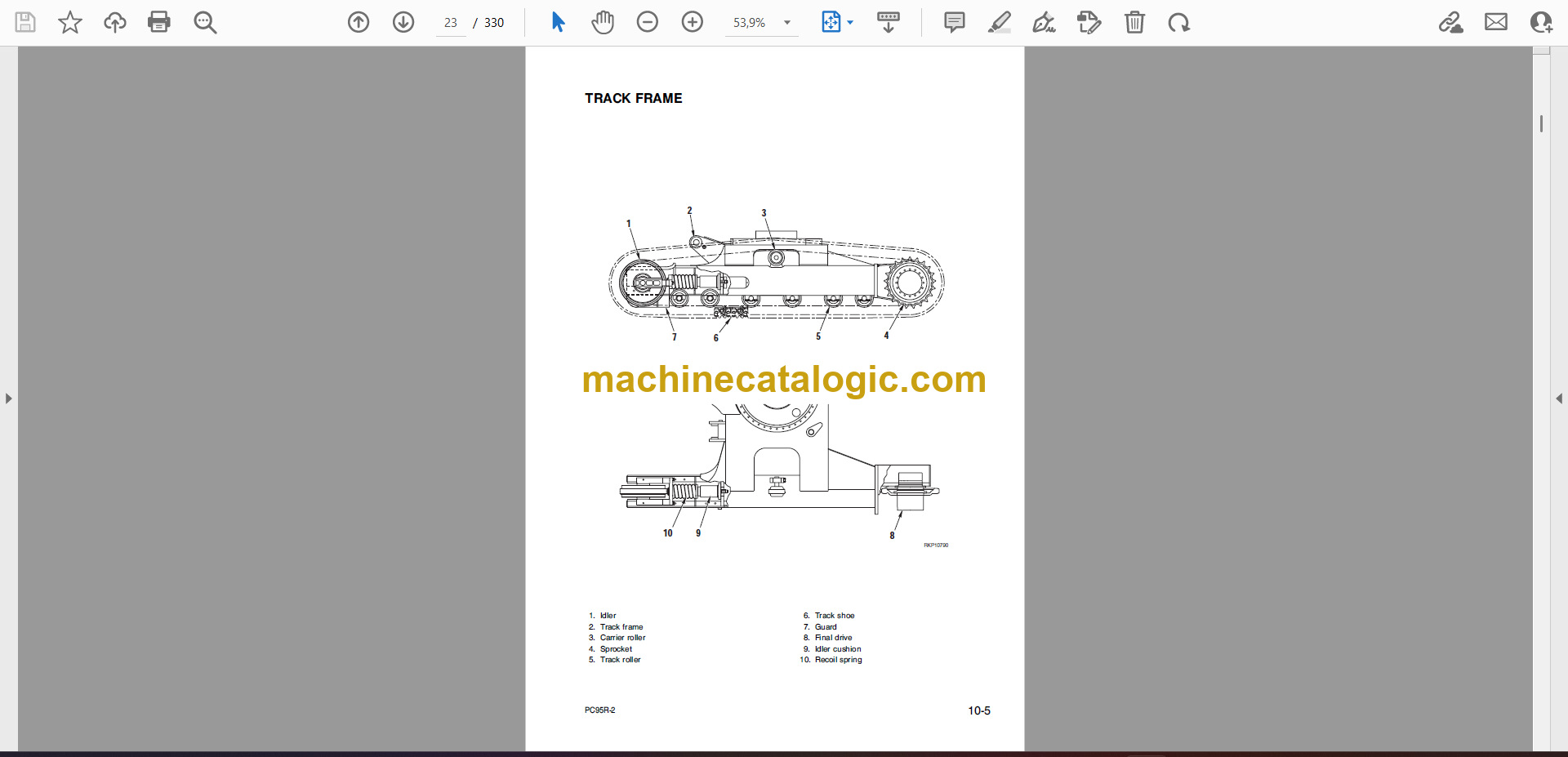The image size is (1568, 757).
Task: Click the Save file icon
Action: tap(25, 22)
